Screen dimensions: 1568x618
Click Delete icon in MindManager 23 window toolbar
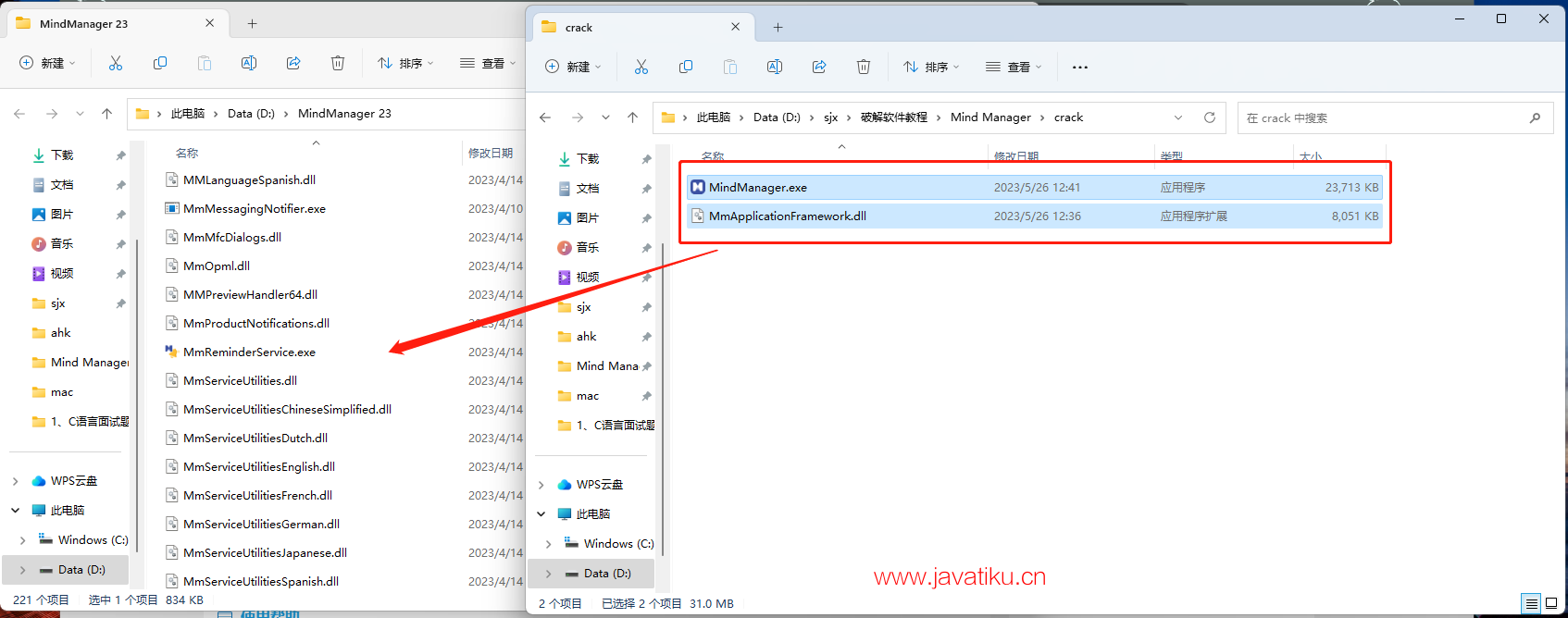click(338, 63)
